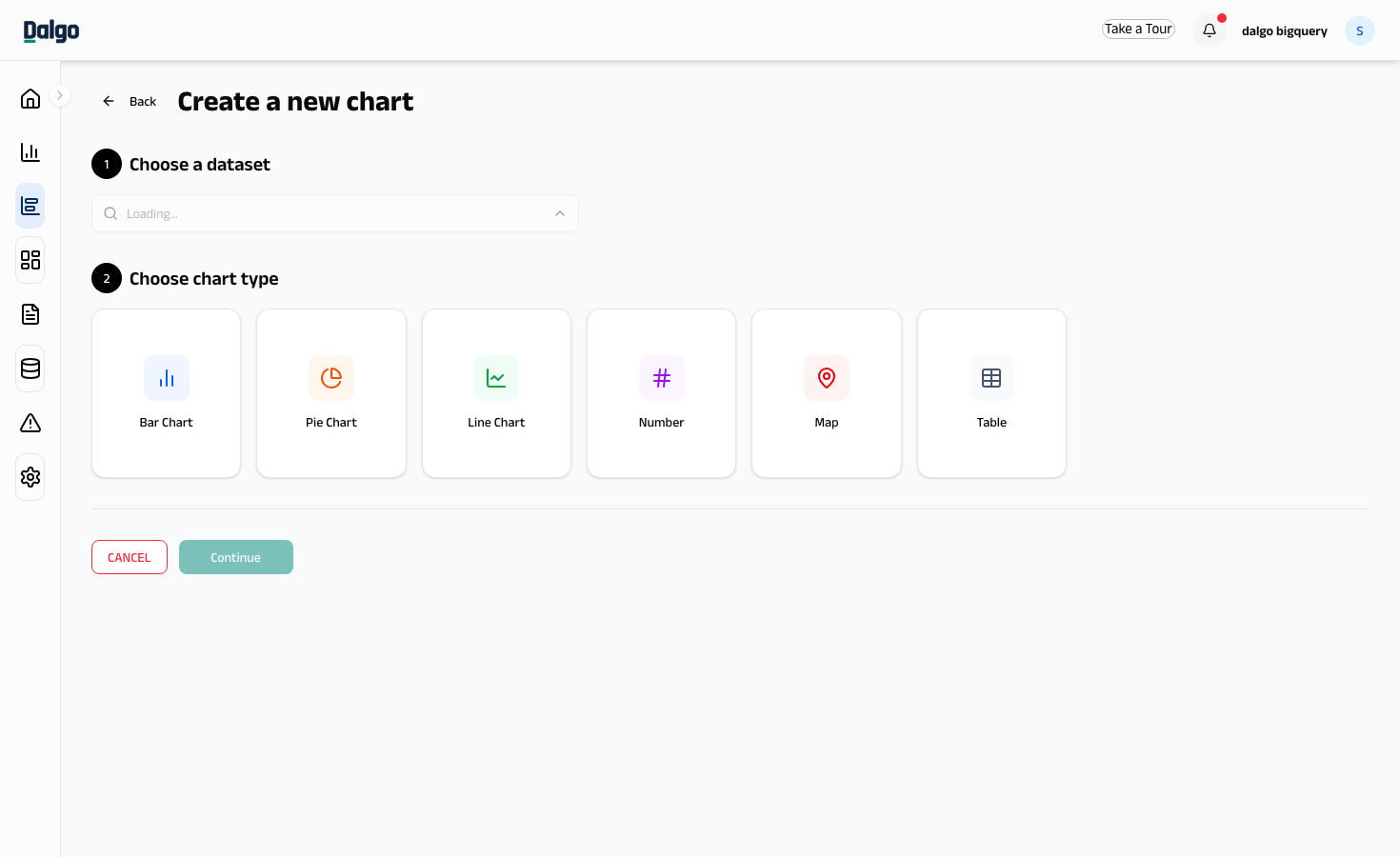This screenshot has width=1400, height=857.
Task: Click the search magnifier icon in dataset field
Action: 110,213
